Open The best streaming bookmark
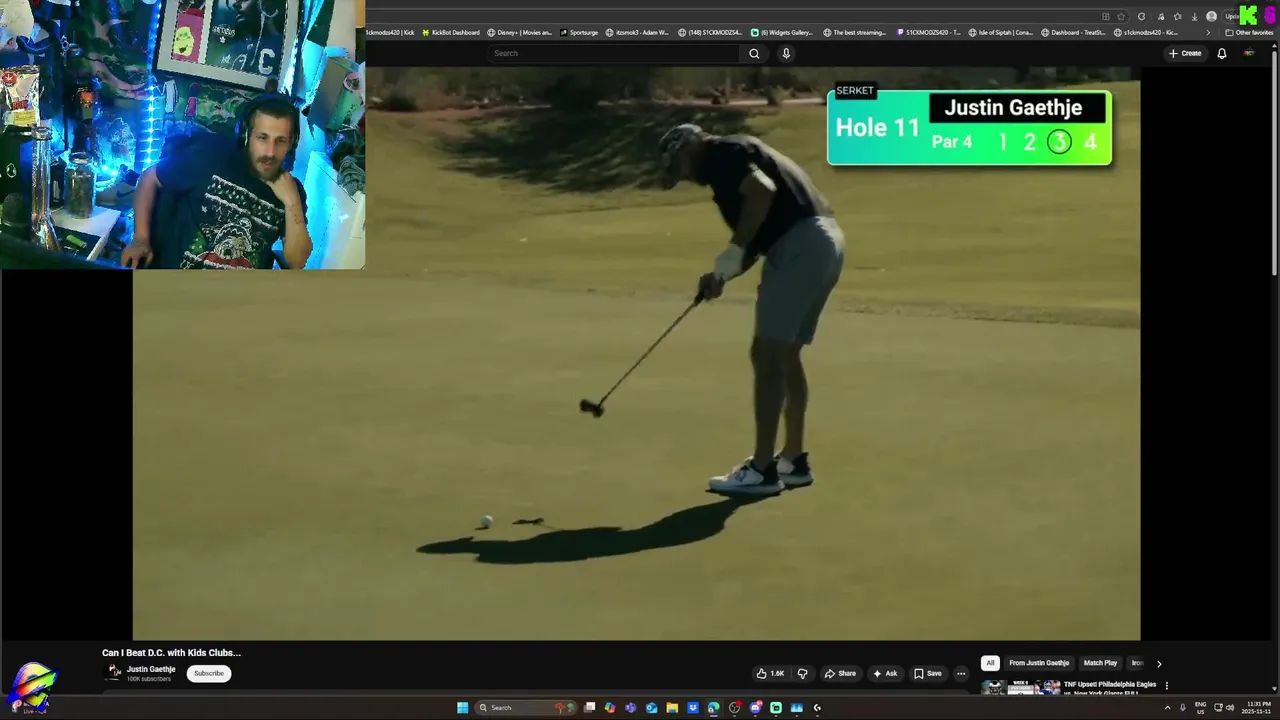1280x720 pixels. [x=855, y=33]
